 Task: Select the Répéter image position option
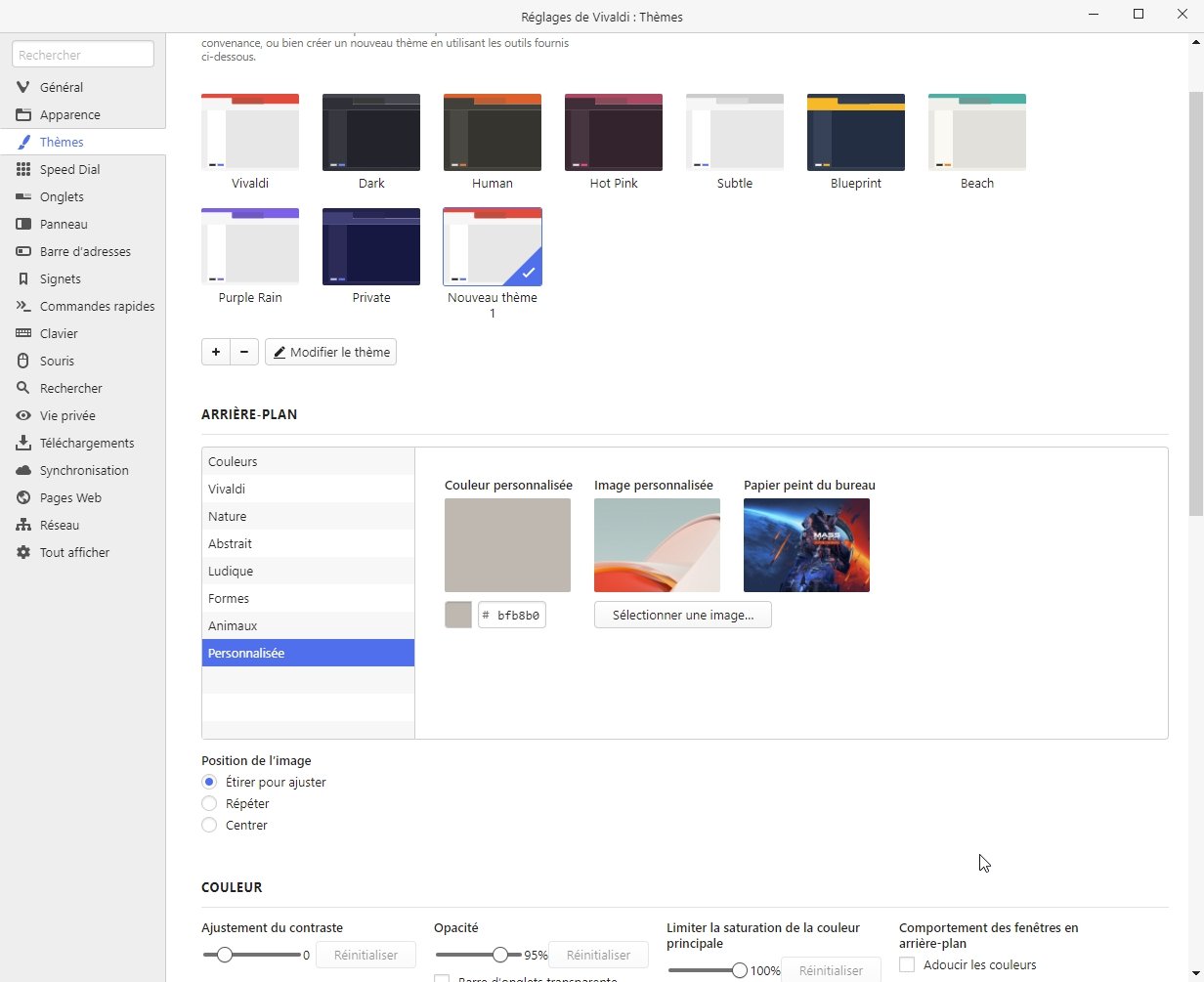[209, 803]
